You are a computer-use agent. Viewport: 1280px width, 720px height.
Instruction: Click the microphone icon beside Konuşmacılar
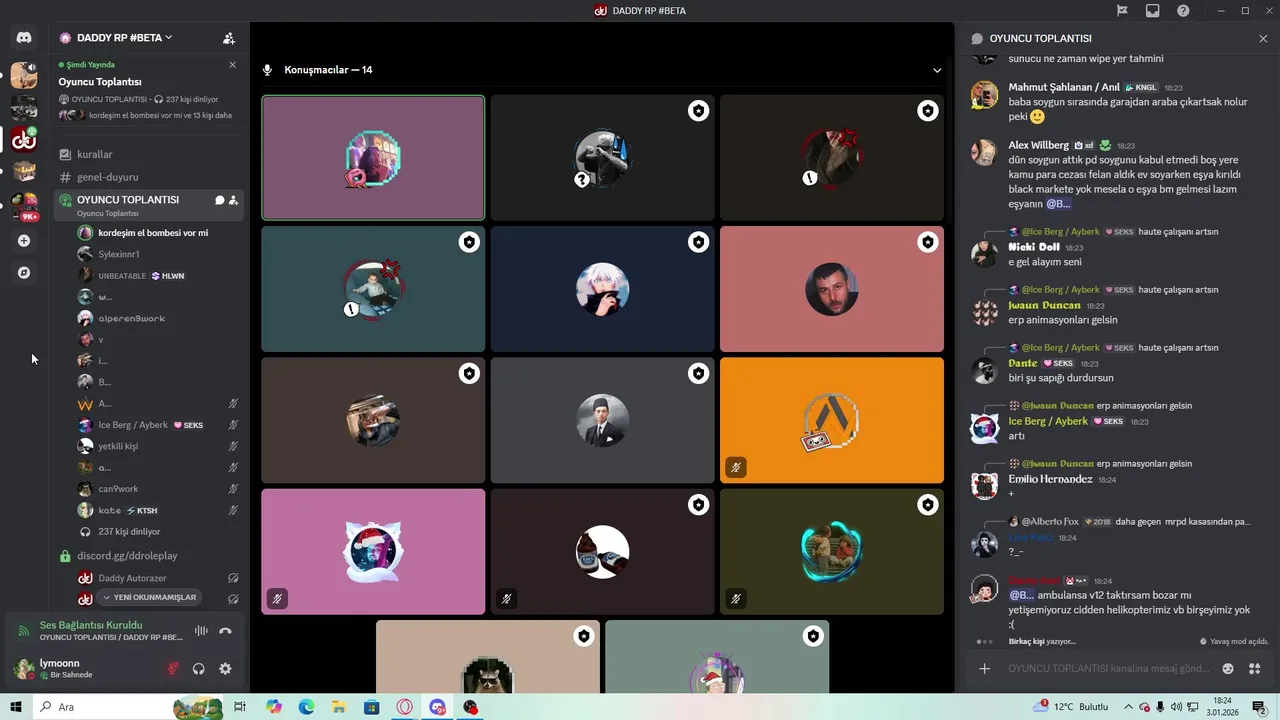point(267,70)
